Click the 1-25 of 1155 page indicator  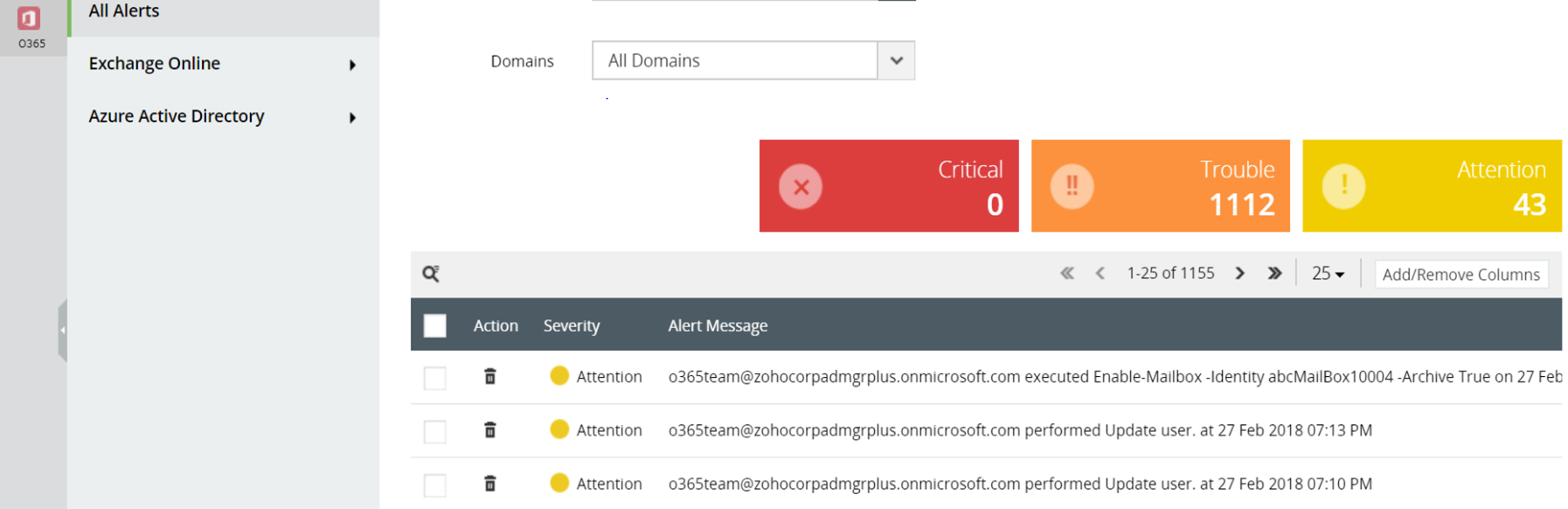(1170, 273)
